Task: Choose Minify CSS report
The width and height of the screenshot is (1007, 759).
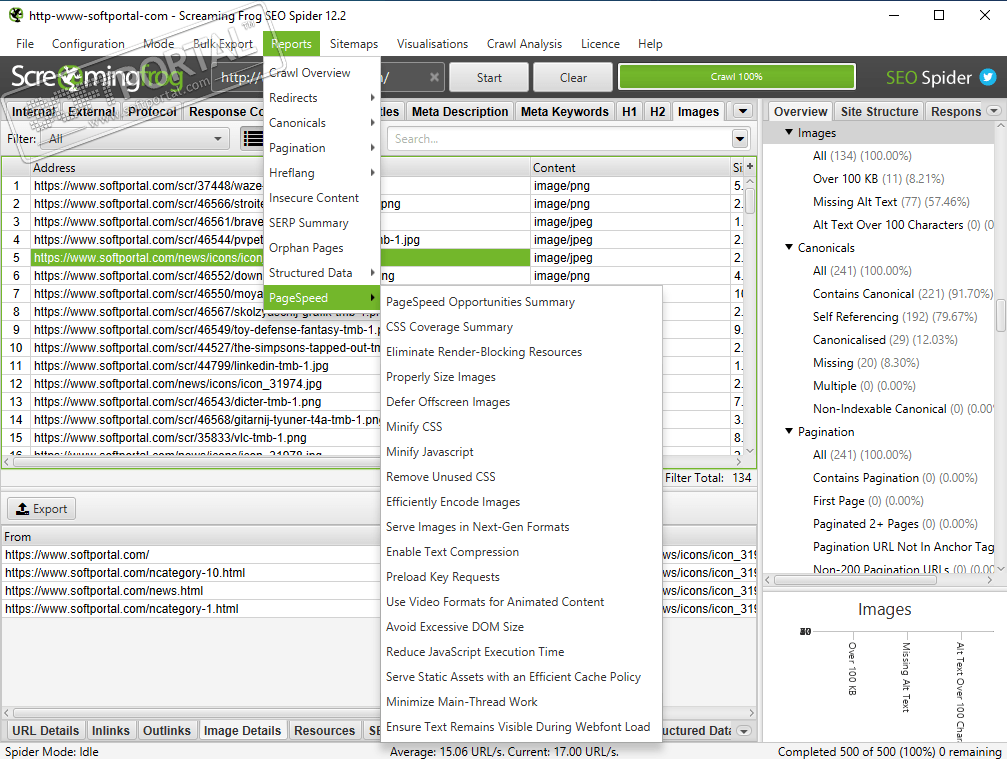Action: pos(521,427)
